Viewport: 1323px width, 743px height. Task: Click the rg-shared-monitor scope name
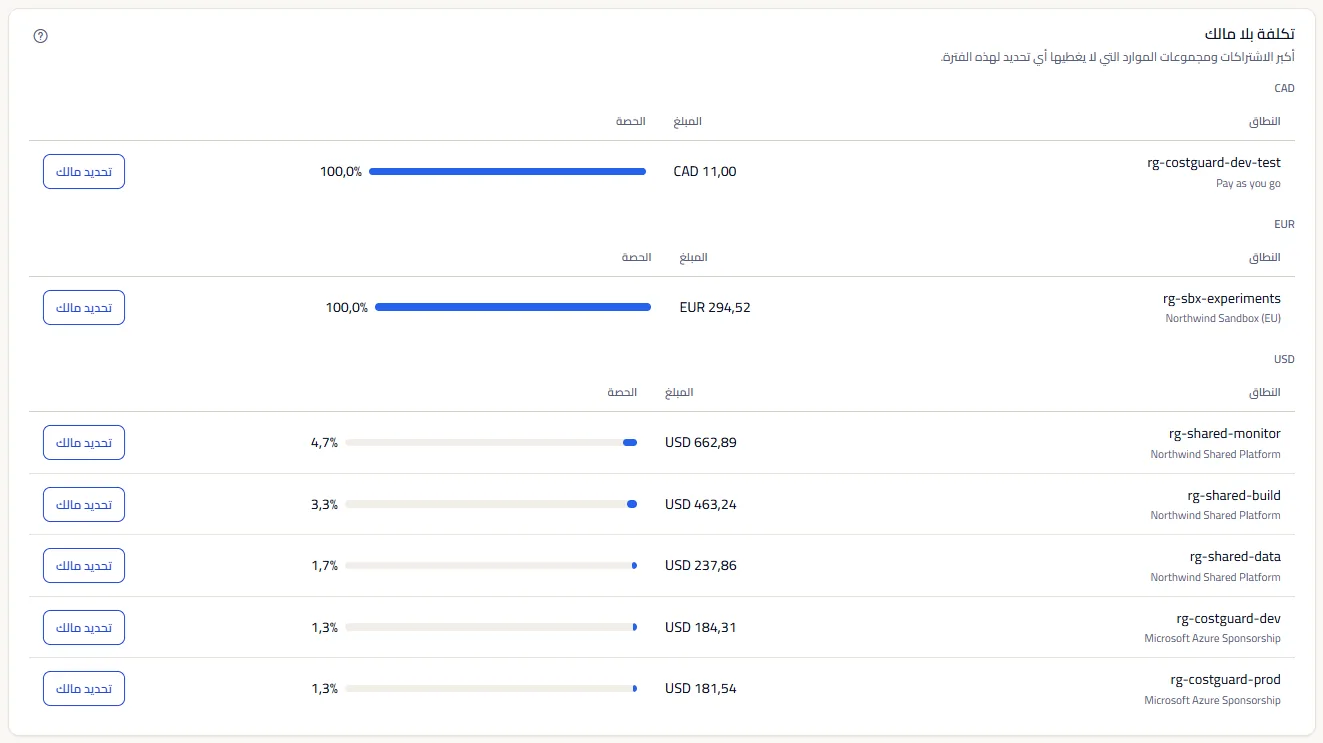1225,433
